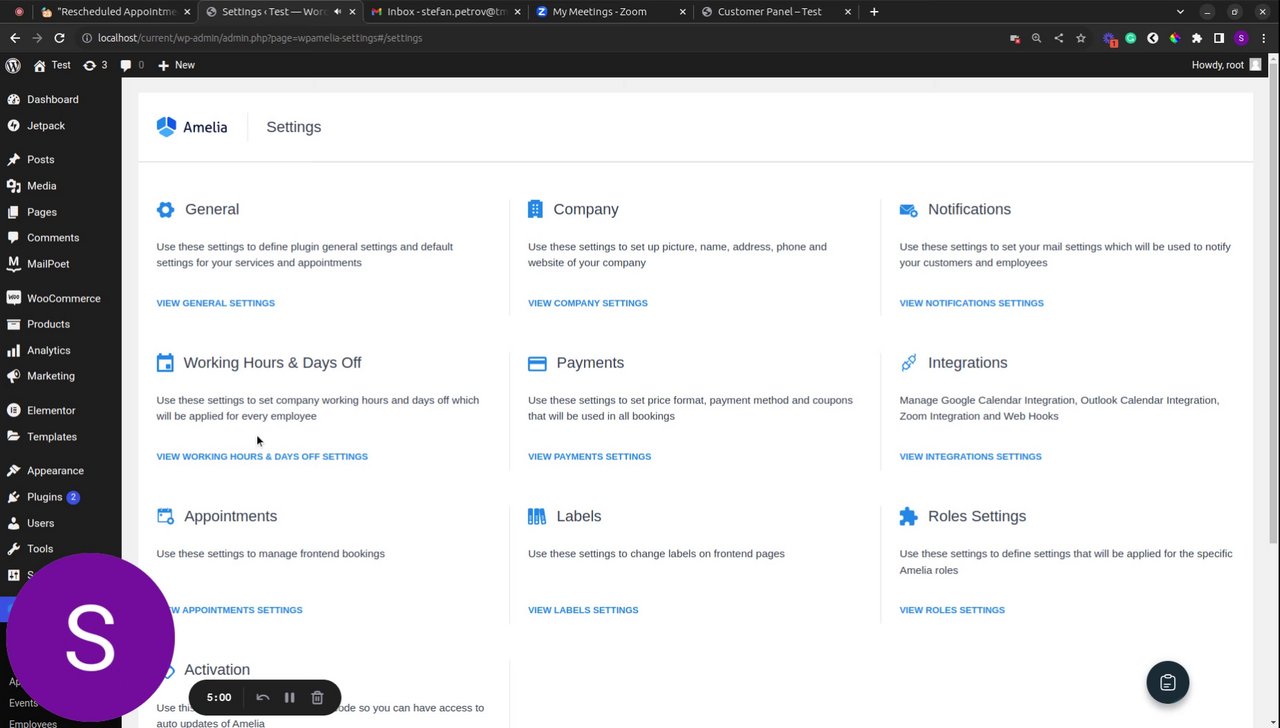
Task: Open the floating clipboard button
Action: [x=1167, y=683]
